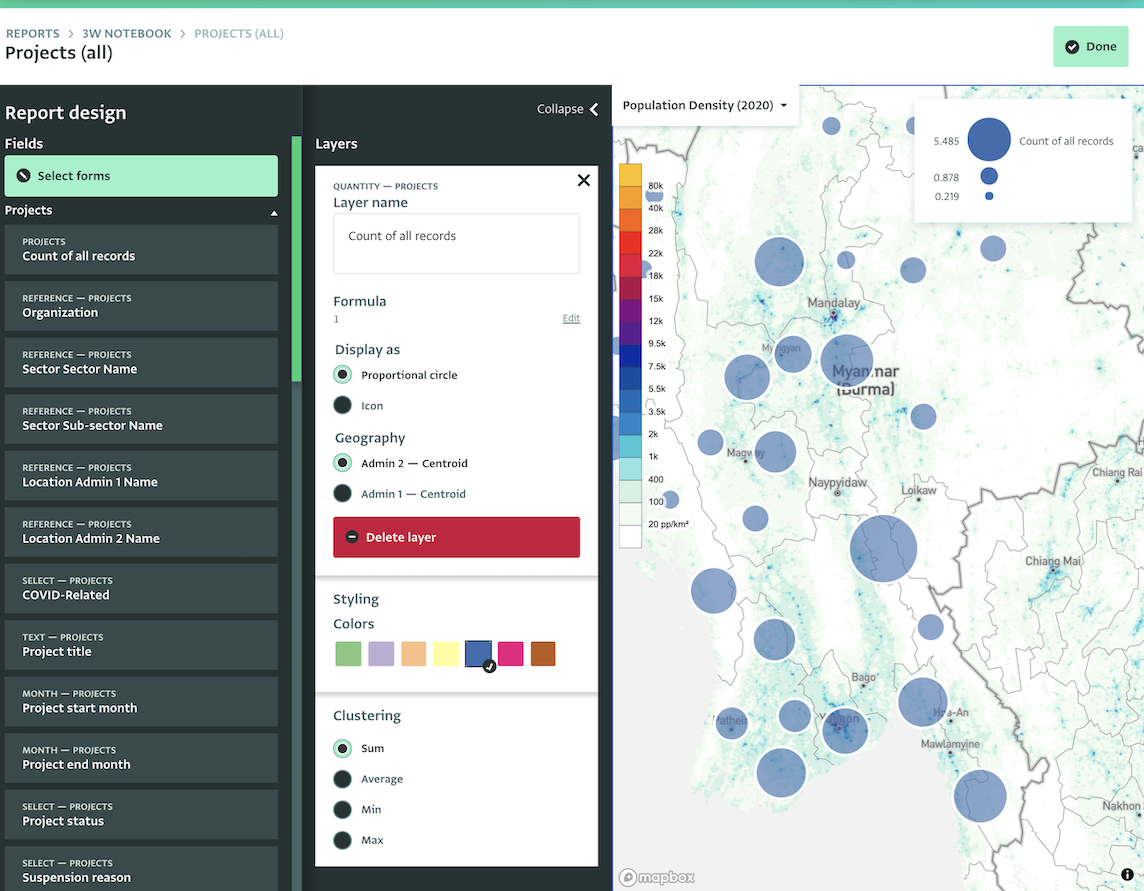Edit the layer formula
The image size is (1144, 891).
click(x=571, y=318)
